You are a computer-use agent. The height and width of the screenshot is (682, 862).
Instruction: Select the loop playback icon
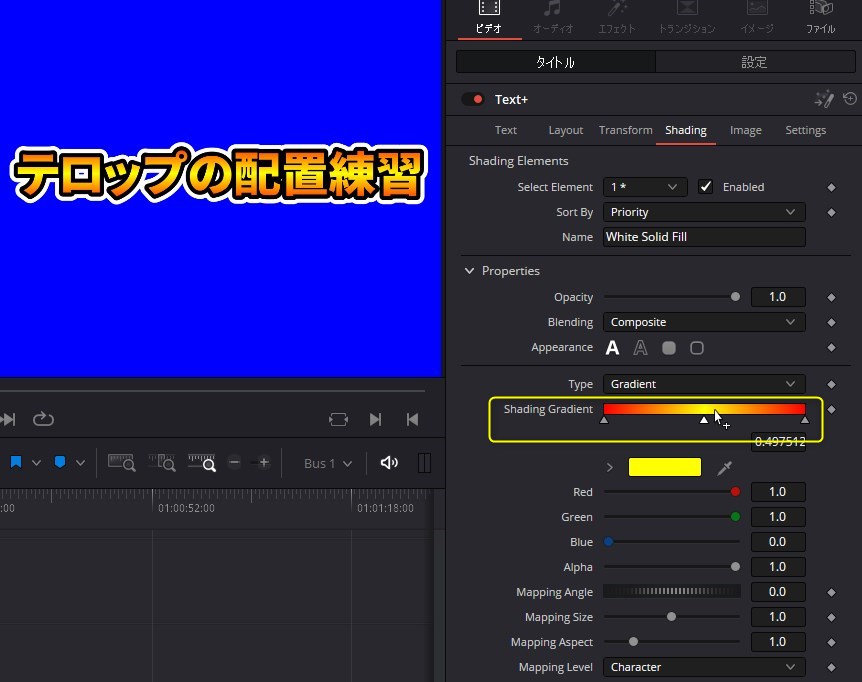[x=43, y=419]
